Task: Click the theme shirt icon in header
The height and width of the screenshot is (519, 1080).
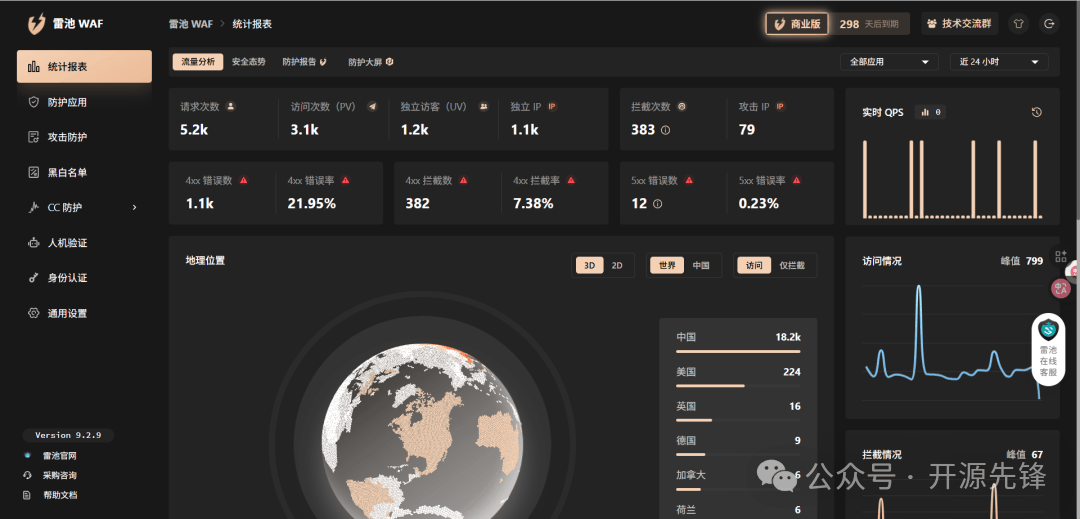Action: (x=1019, y=24)
